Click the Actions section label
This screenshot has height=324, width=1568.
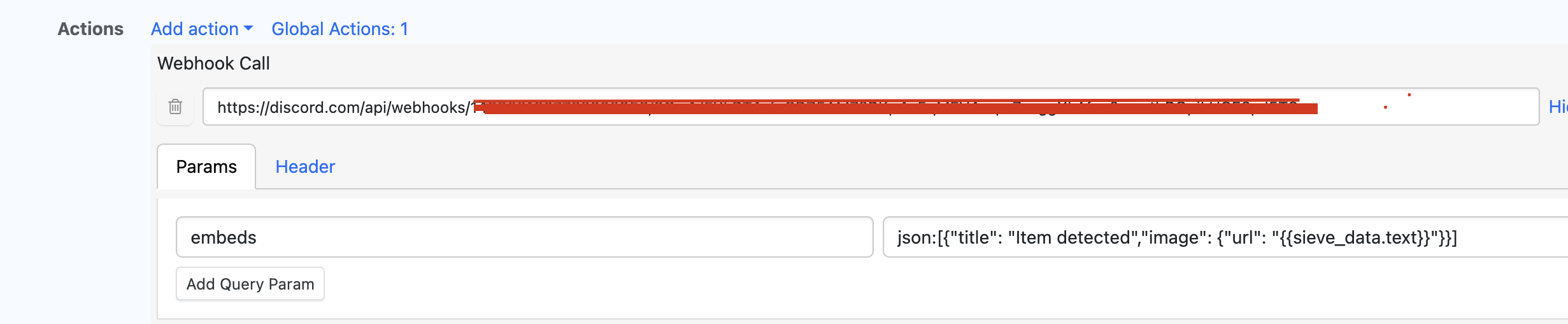(x=90, y=29)
